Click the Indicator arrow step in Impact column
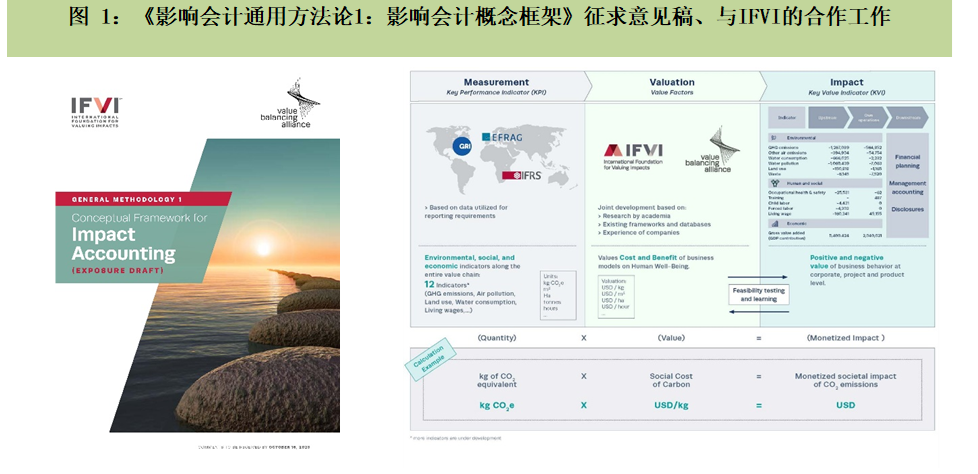The image size is (978, 474). click(x=786, y=117)
